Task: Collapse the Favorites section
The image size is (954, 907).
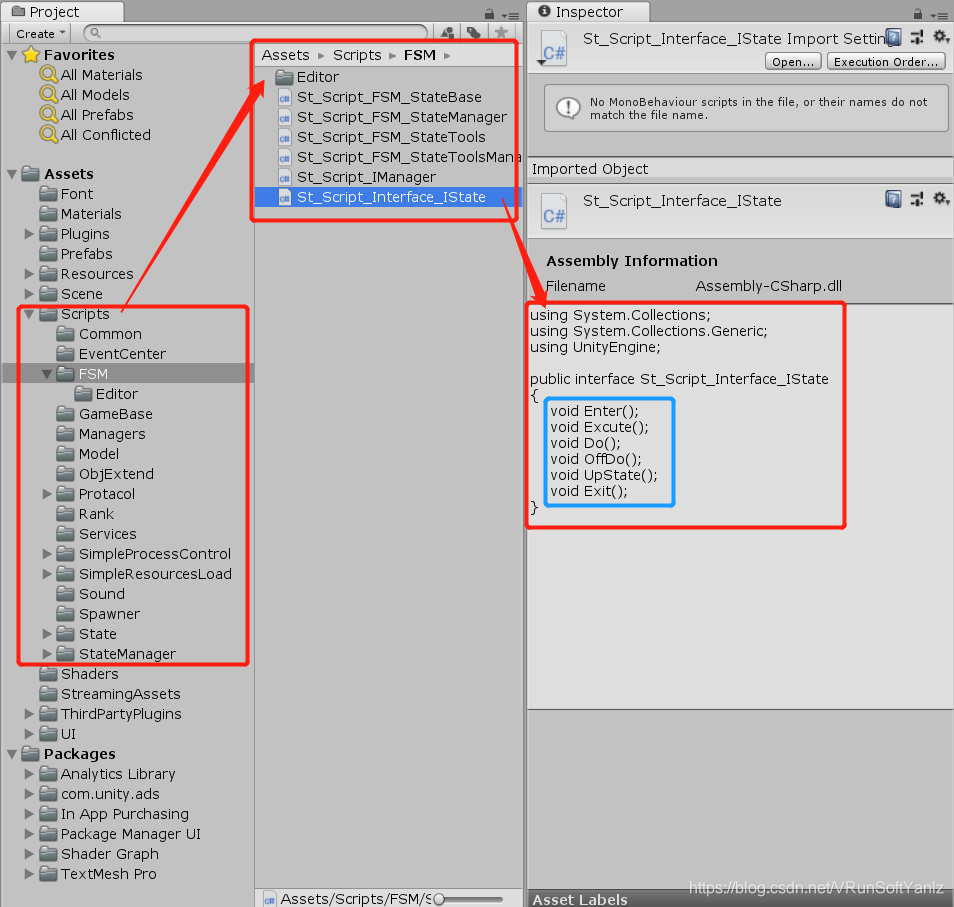Action: [x=12, y=55]
